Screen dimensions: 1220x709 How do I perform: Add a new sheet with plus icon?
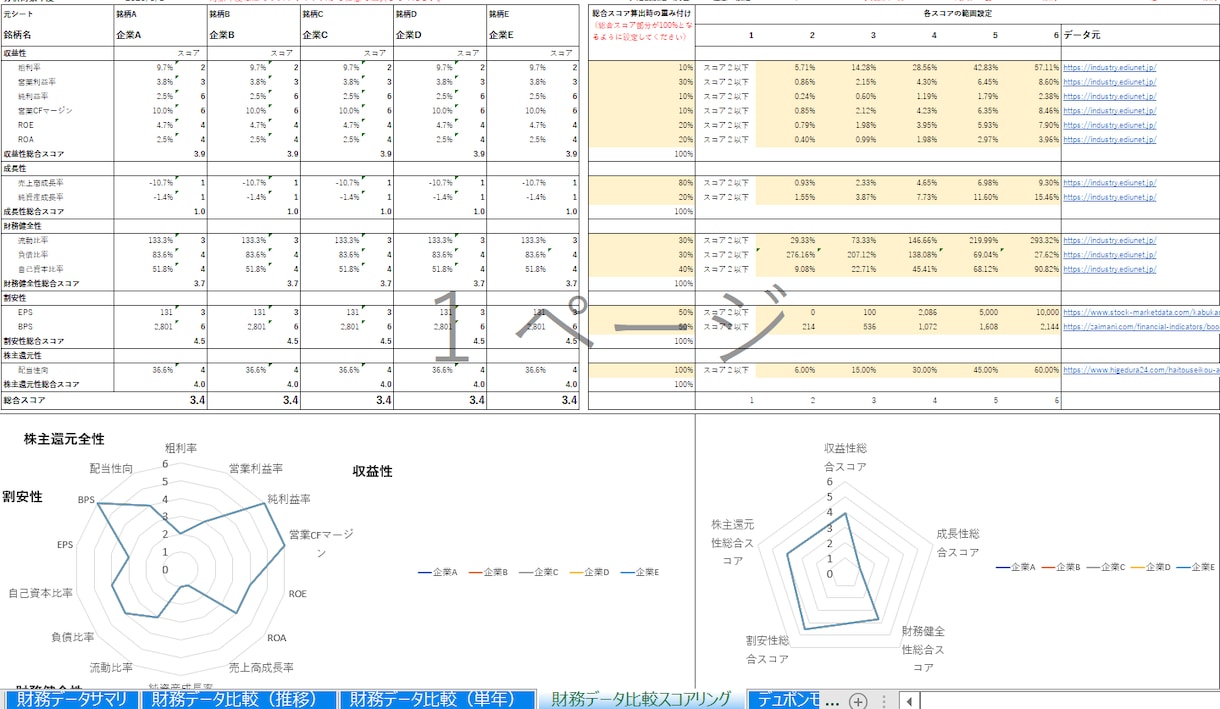[858, 701]
